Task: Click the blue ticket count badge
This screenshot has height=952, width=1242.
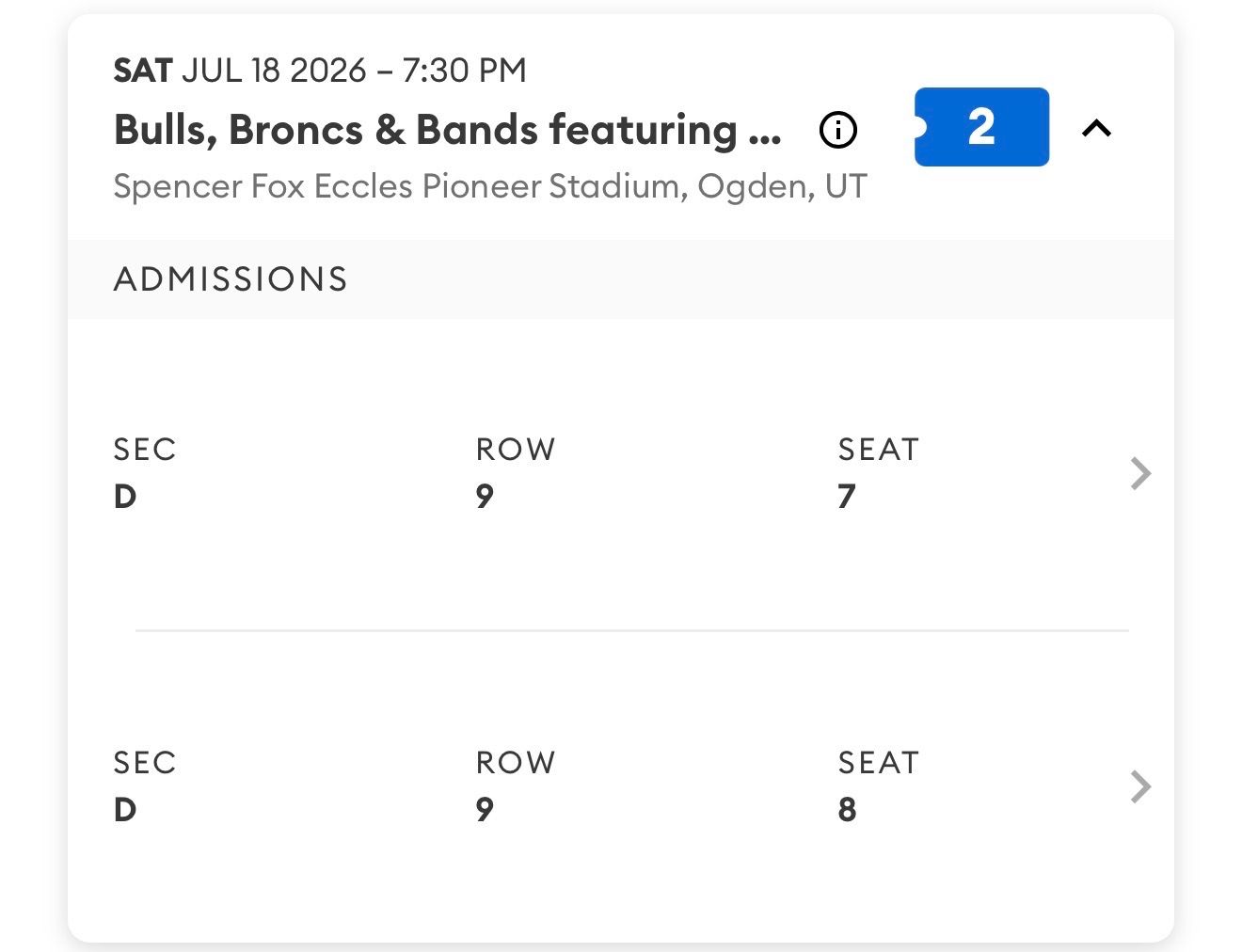Action: [x=981, y=127]
